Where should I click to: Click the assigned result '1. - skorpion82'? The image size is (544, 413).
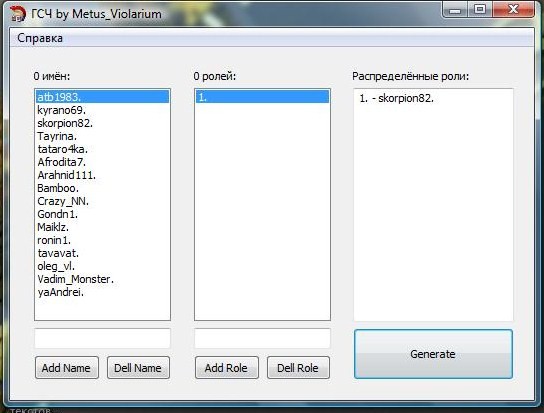397,98
